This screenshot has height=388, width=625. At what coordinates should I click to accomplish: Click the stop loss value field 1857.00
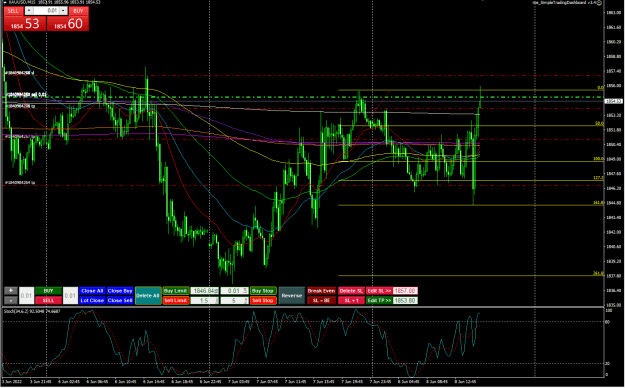405,291
